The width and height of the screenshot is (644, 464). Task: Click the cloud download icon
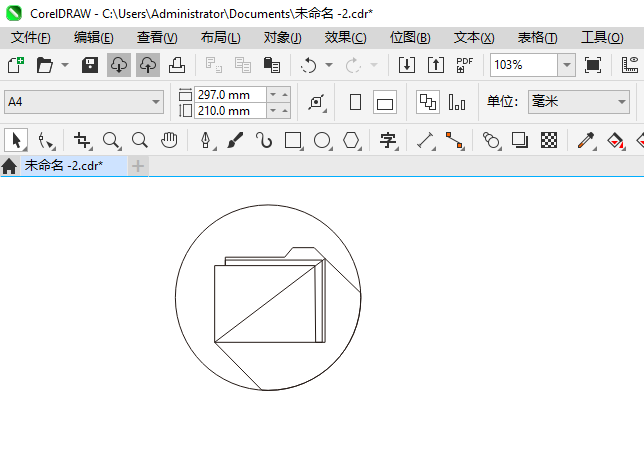pyautogui.click(x=119, y=65)
